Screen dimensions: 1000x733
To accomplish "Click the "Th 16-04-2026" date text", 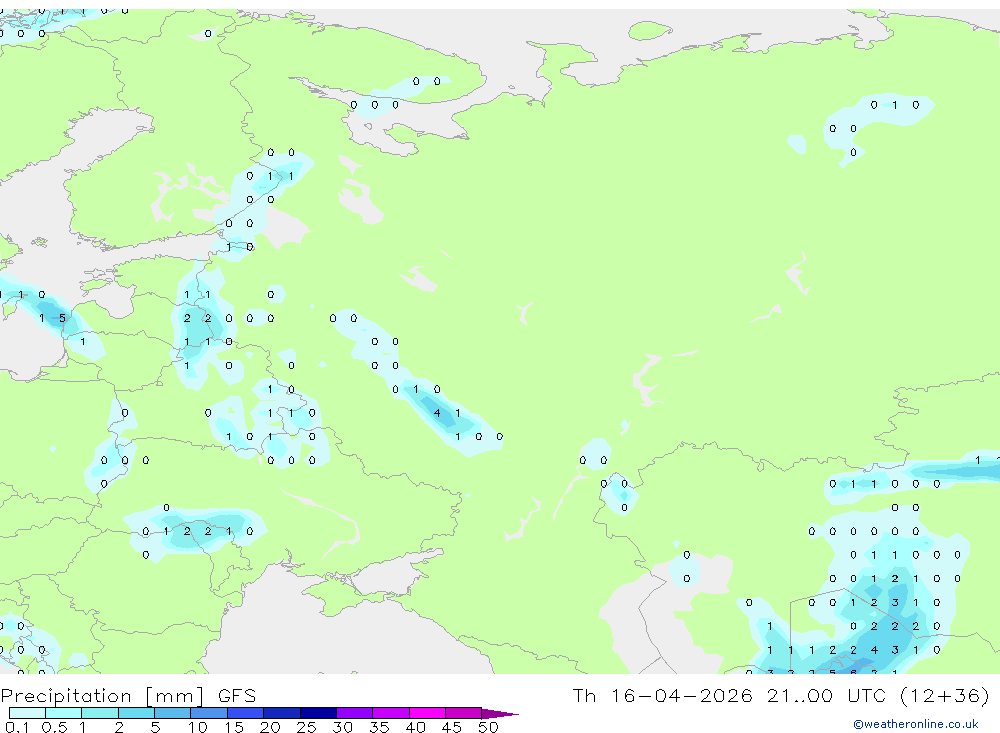I will 663,695.
